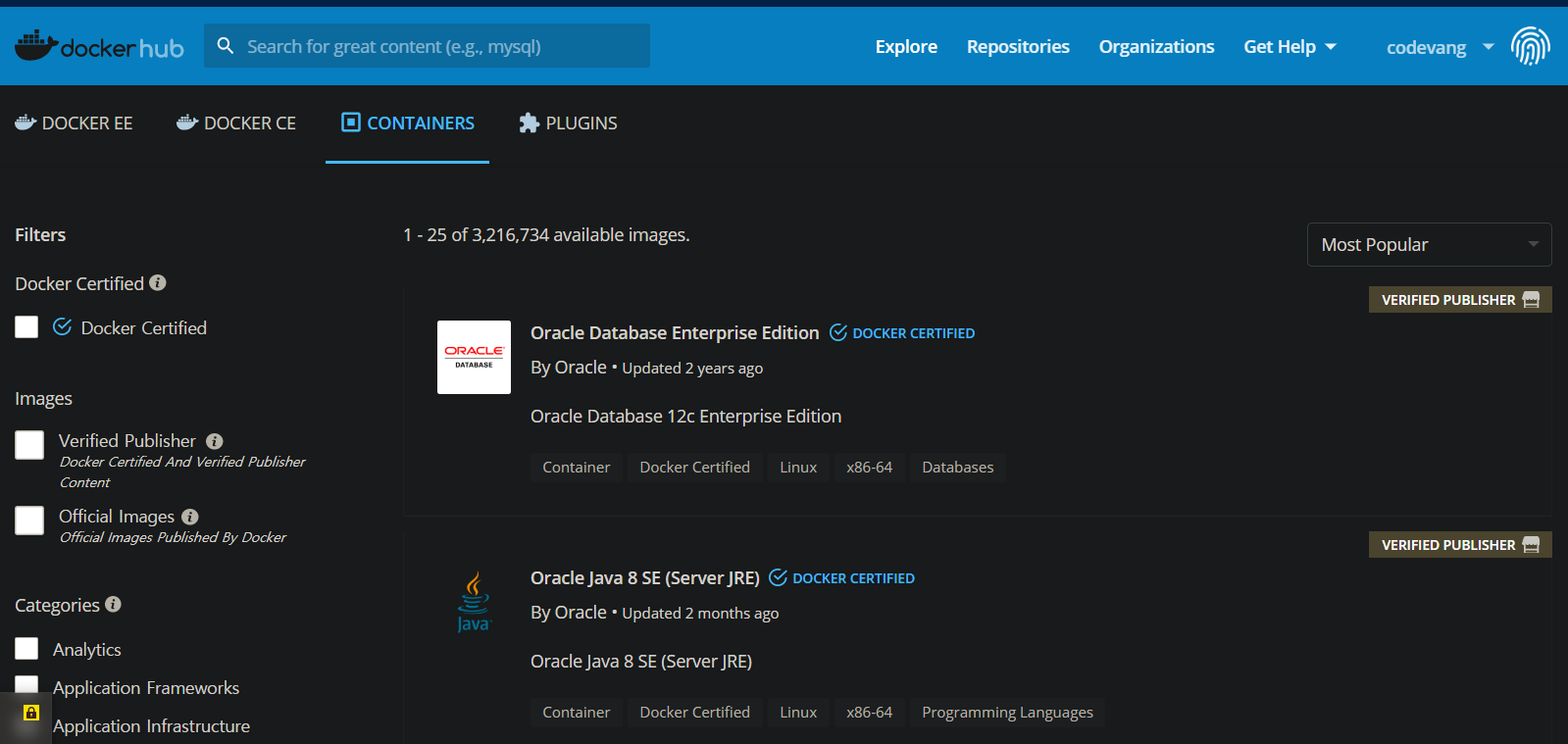This screenshot has height=744, width=1568.
Task: Tick the Application Frameworks checkbox
Action: pyautogui.click(x=26, y=686)
